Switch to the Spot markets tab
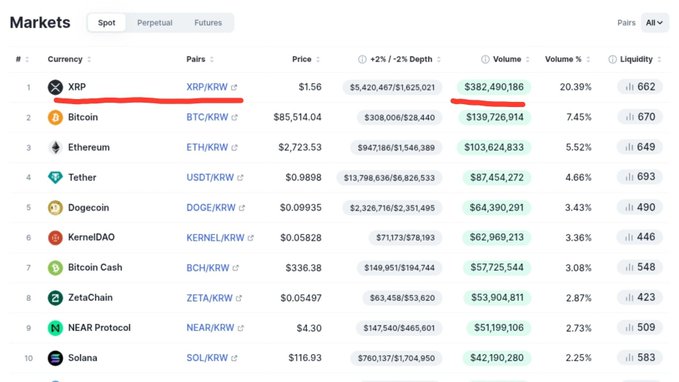The width and height of the screenshot is (679, 382). tap(107, 23)
